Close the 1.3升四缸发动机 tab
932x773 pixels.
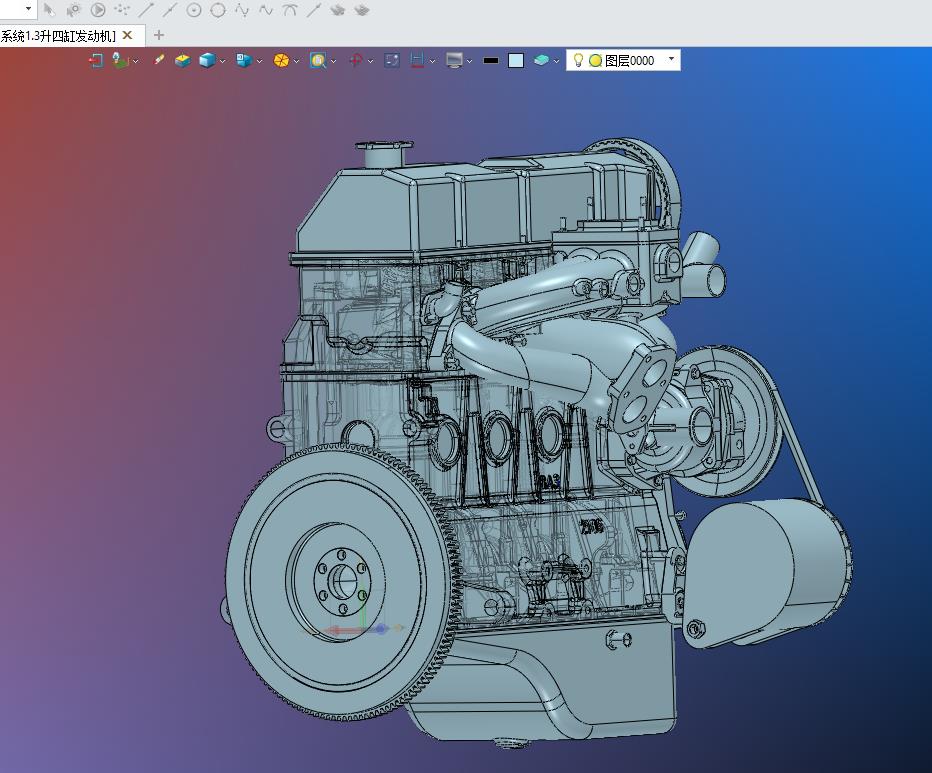click(127, 35)
